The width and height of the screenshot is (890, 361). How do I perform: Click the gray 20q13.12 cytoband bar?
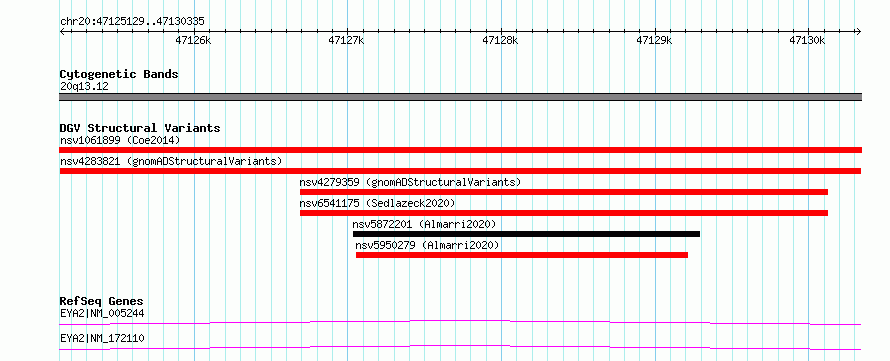tap(460, 97)
